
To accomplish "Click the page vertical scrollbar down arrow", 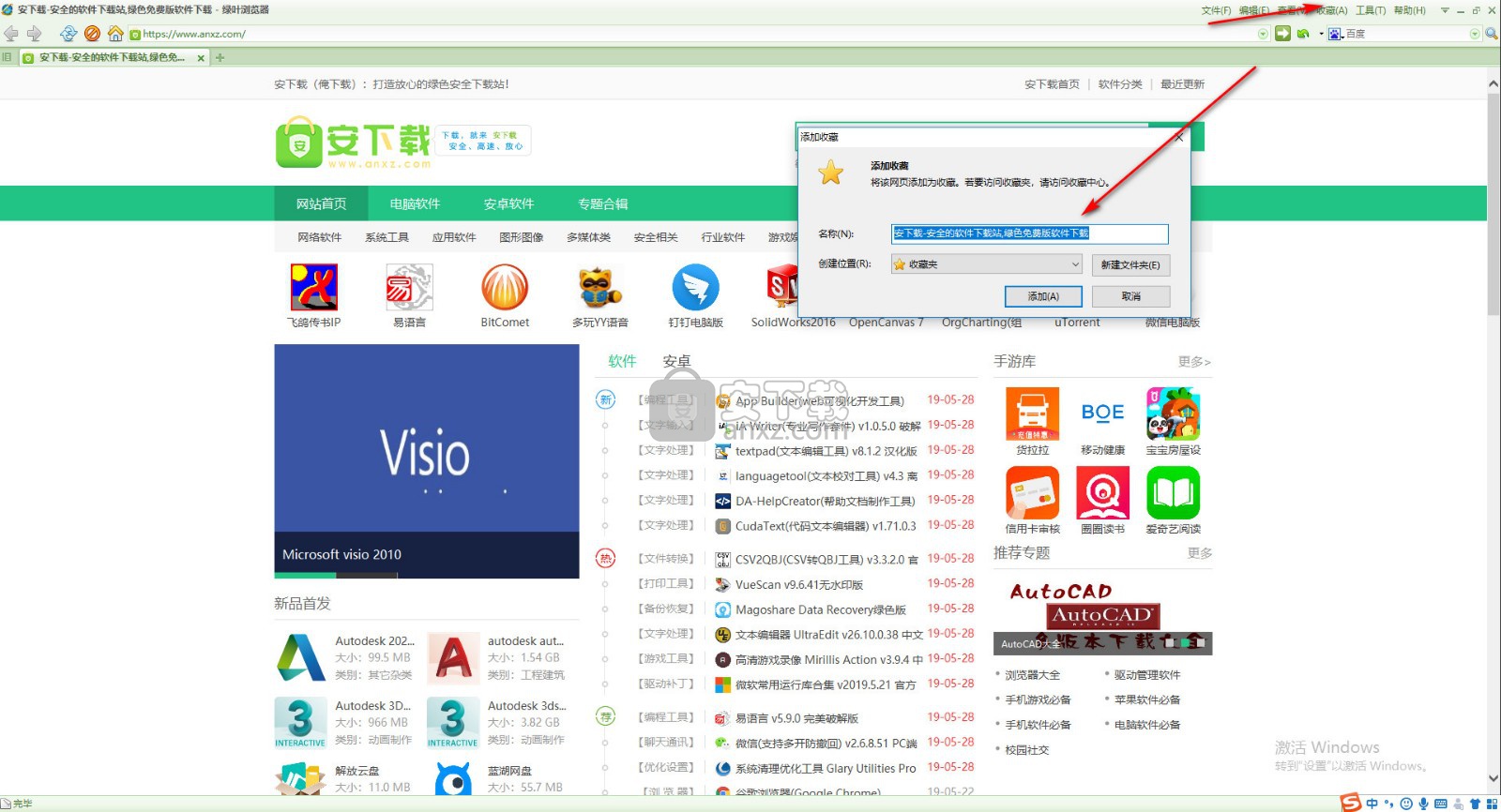I will [1493, 778].
